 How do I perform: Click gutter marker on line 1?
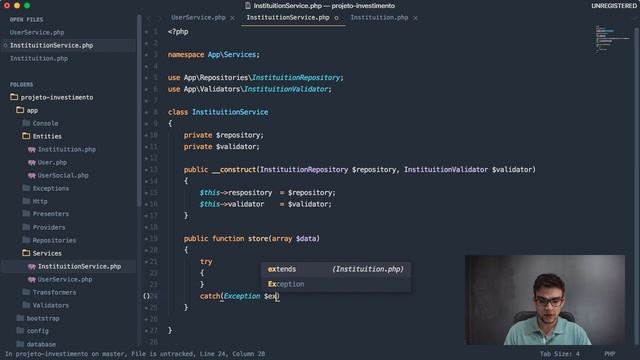pos(147,32)
